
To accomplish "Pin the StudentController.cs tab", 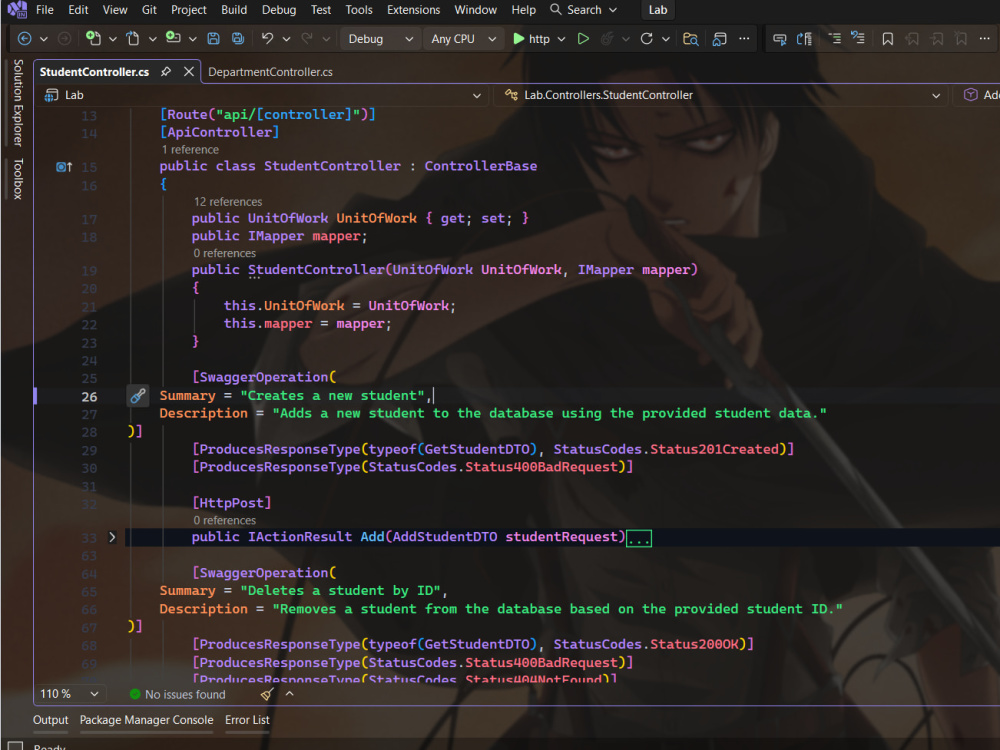I will click(x=166, y=71).
